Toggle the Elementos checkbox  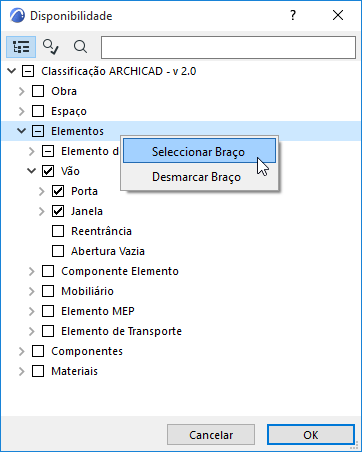pos(38,131)
